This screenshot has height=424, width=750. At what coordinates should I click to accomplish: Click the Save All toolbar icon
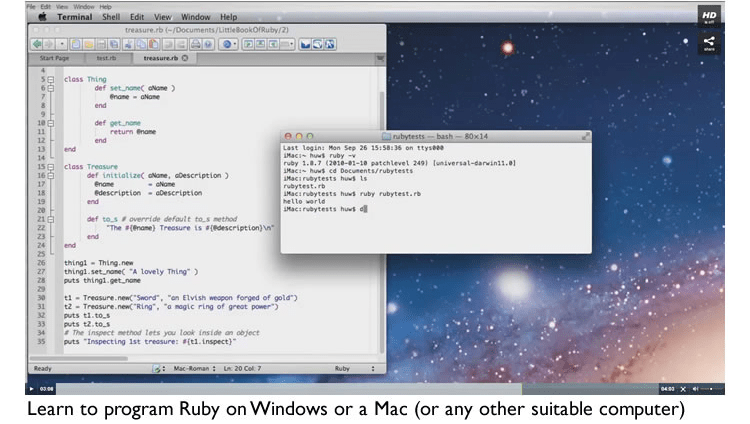click(114, 45)
